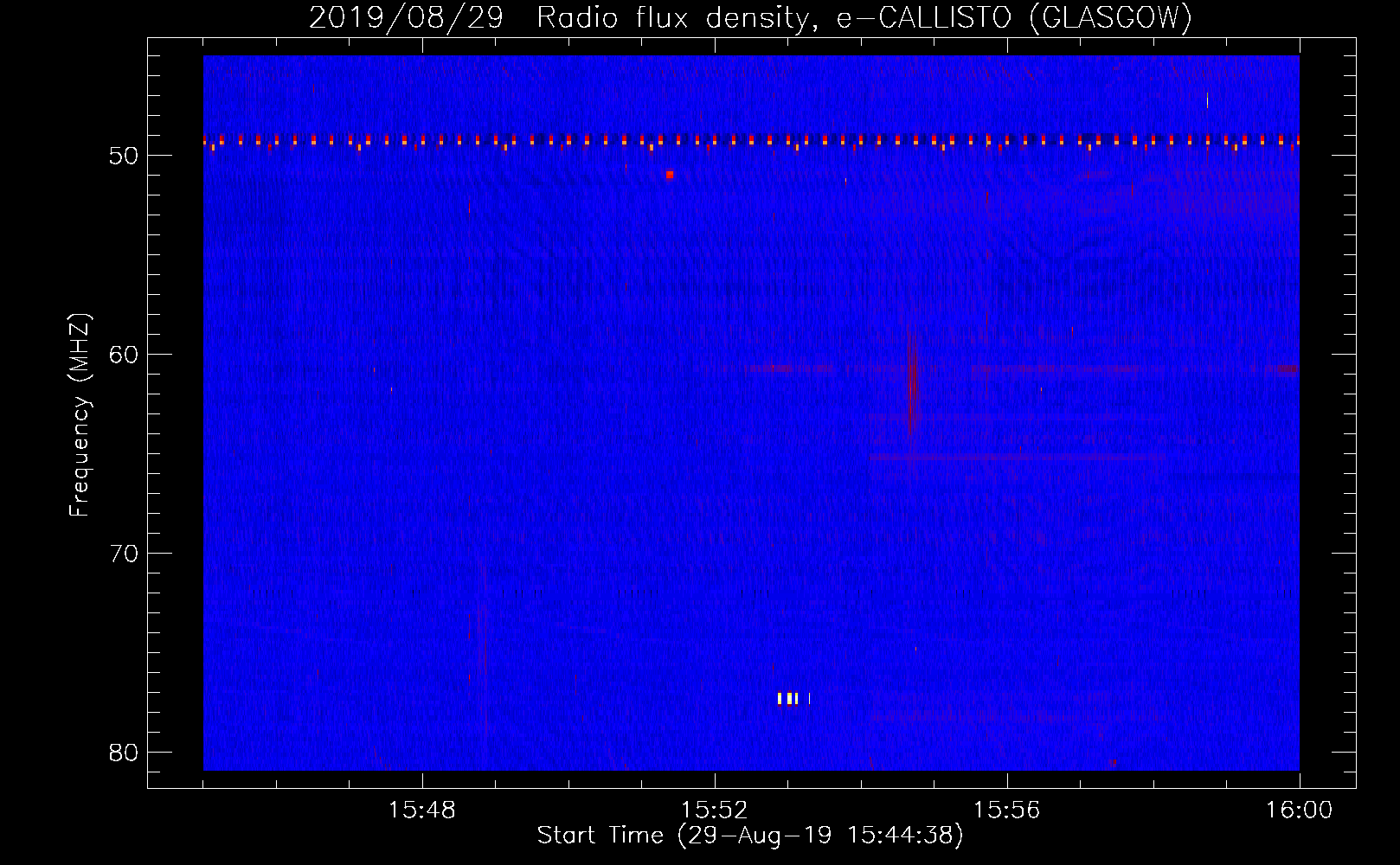
Task: Click the 70 MHz frequency tick label
Action: click(124, 554)
